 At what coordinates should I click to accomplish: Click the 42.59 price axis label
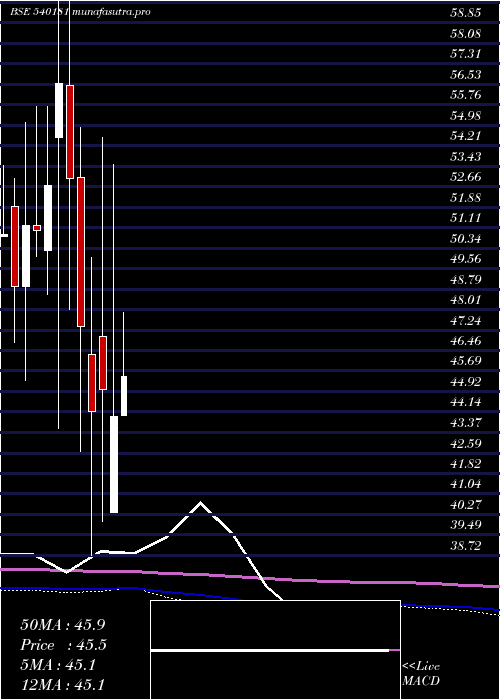465,443
